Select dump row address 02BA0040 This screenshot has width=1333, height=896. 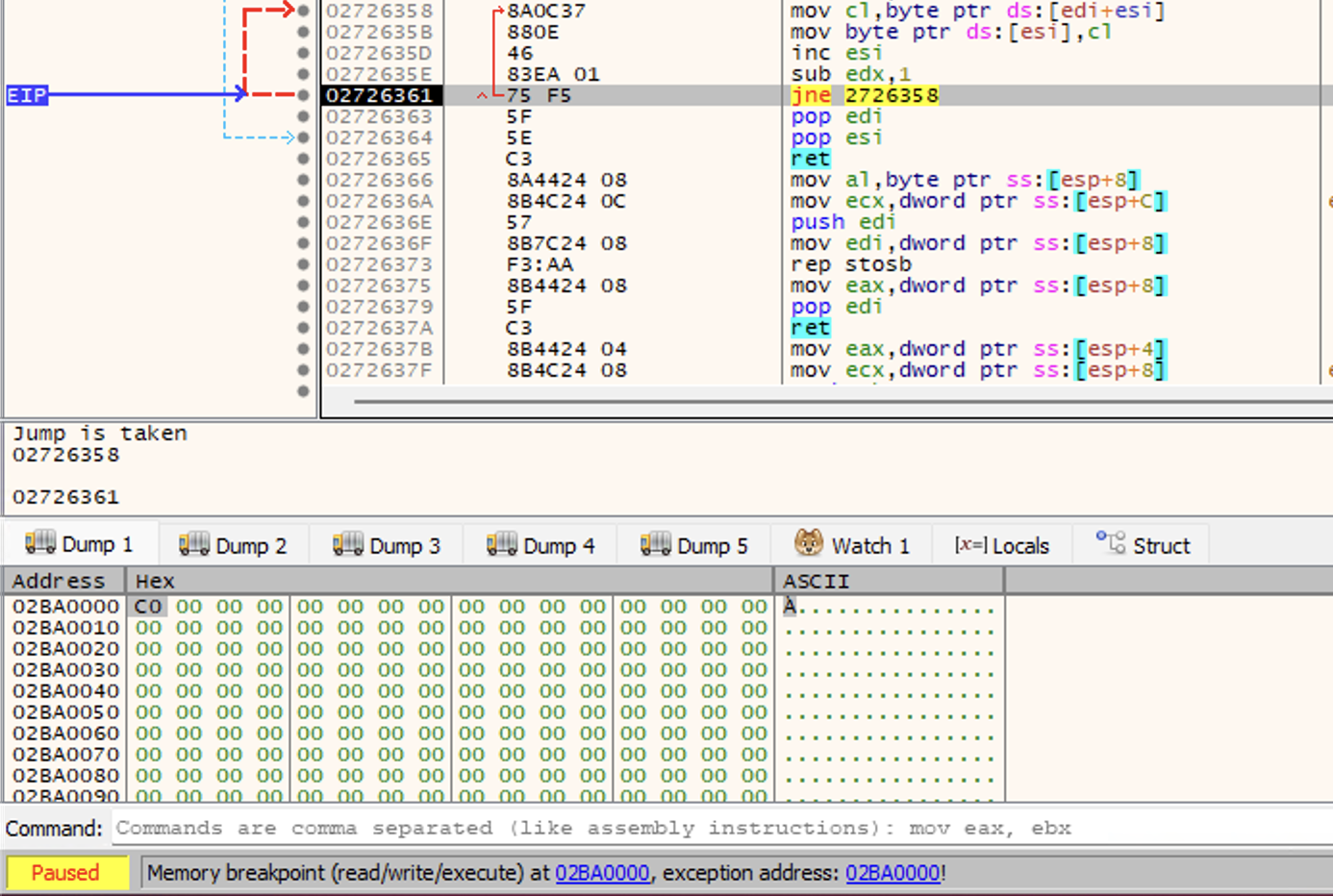(x=65, y=691)
